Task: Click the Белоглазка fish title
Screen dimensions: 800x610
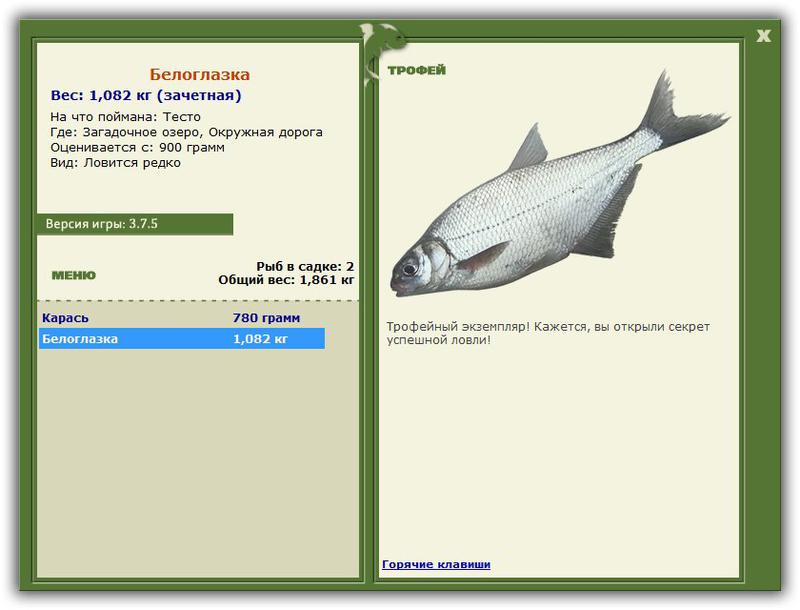Action: coord(199,74)
